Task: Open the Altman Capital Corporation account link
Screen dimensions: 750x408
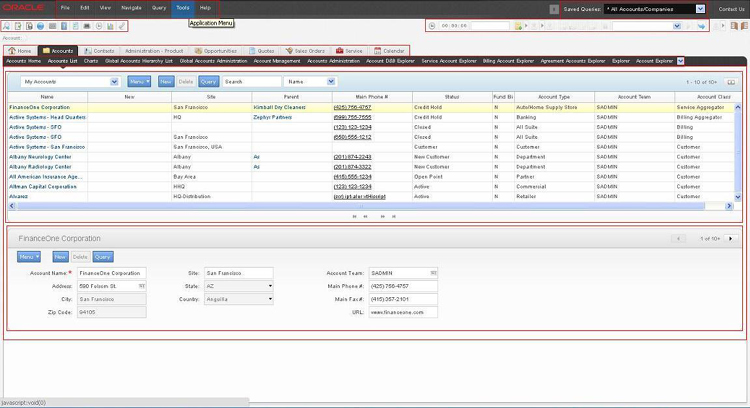Action: tap(43, 187)
